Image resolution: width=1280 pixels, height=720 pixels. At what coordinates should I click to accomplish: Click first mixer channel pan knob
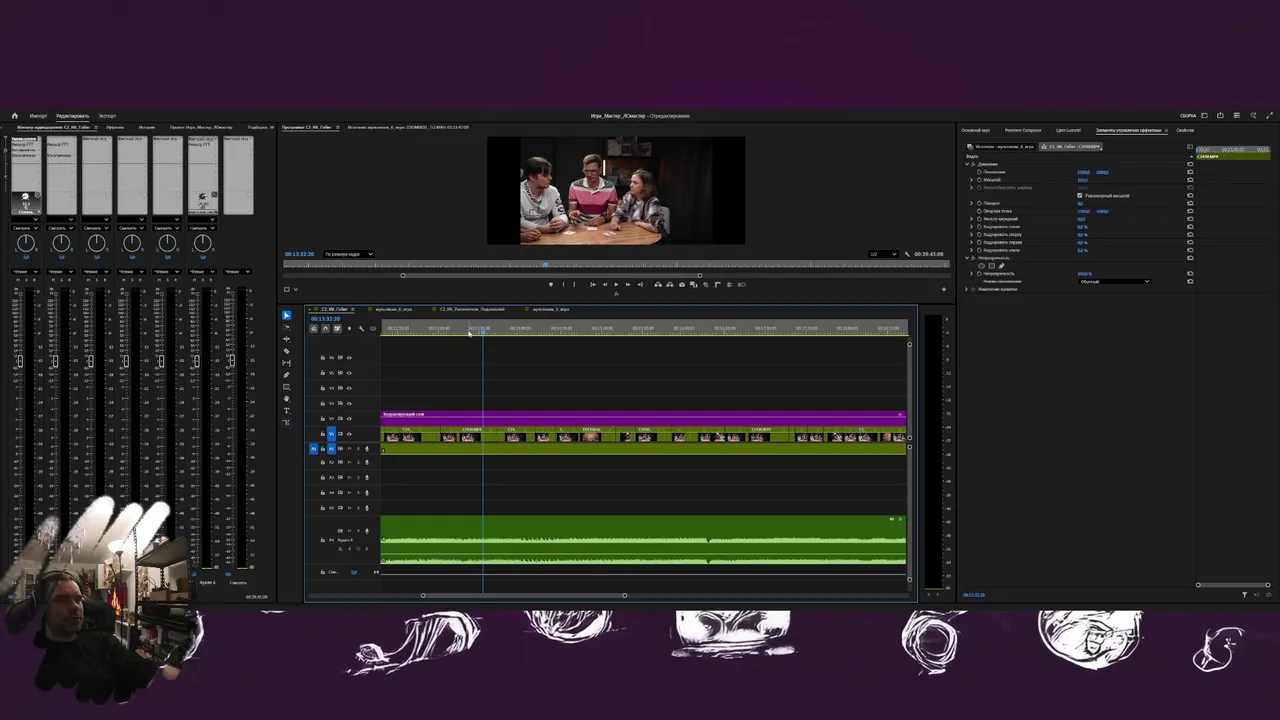[26, 243]
